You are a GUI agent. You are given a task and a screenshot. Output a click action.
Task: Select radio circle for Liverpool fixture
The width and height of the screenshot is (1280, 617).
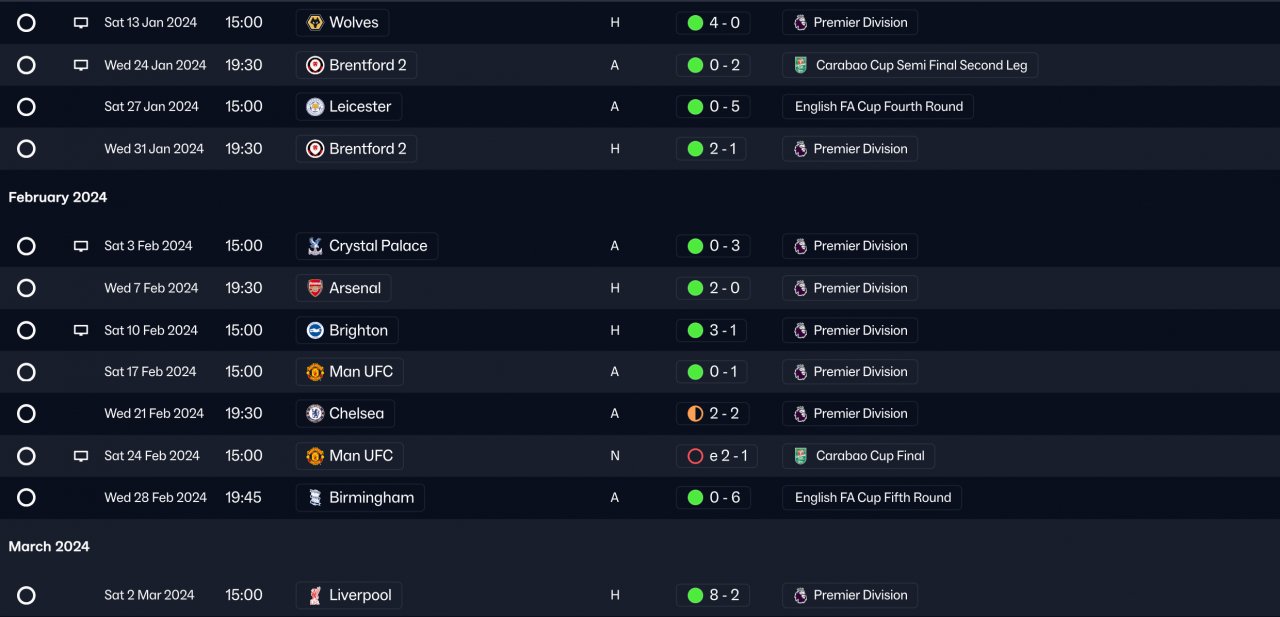pos(27,595)
